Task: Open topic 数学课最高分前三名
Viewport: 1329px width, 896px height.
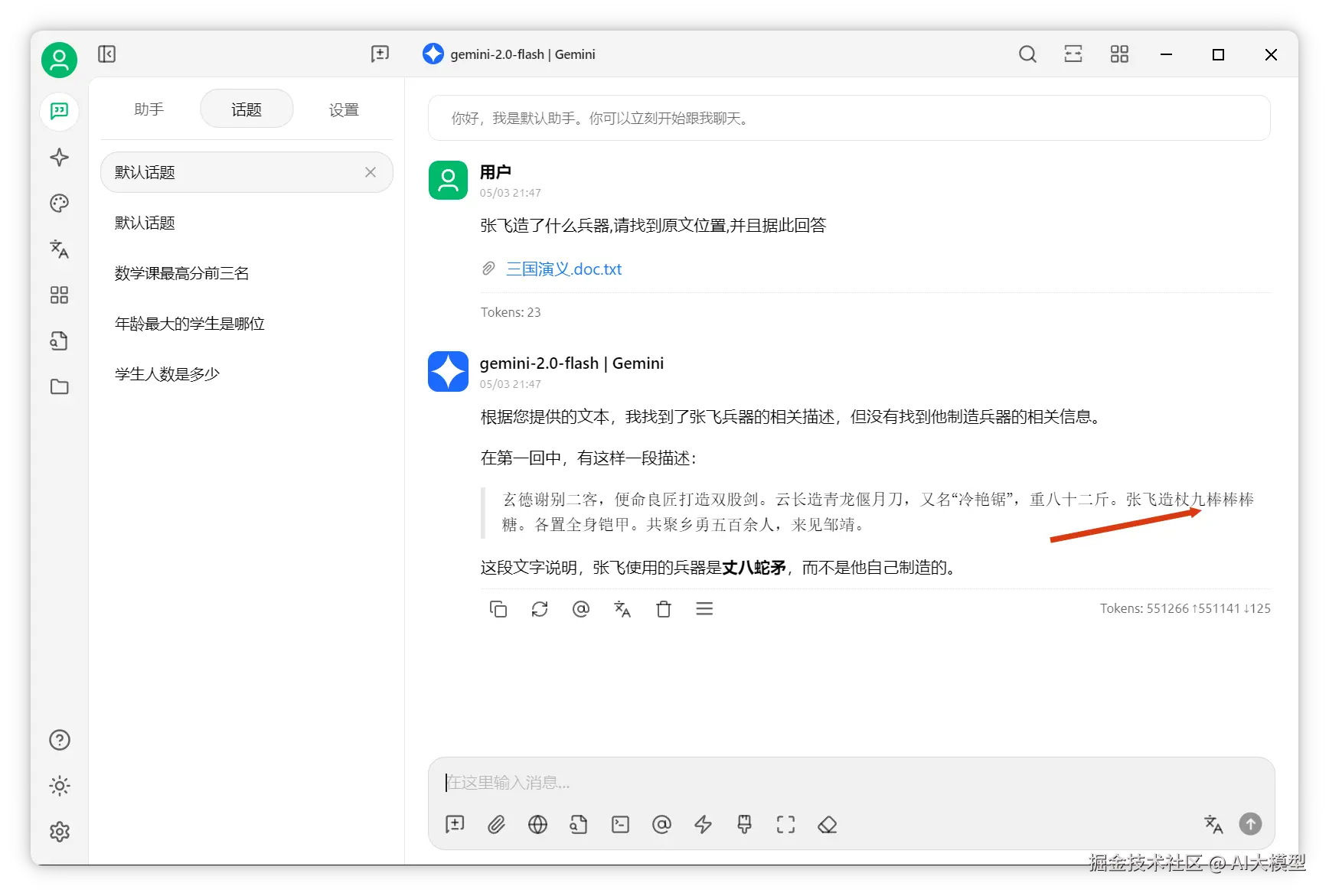Action: (x=247, y=273)
